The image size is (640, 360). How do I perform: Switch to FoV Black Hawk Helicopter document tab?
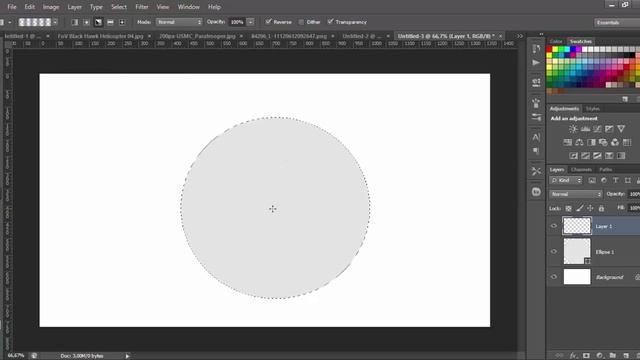click(100, 36)
